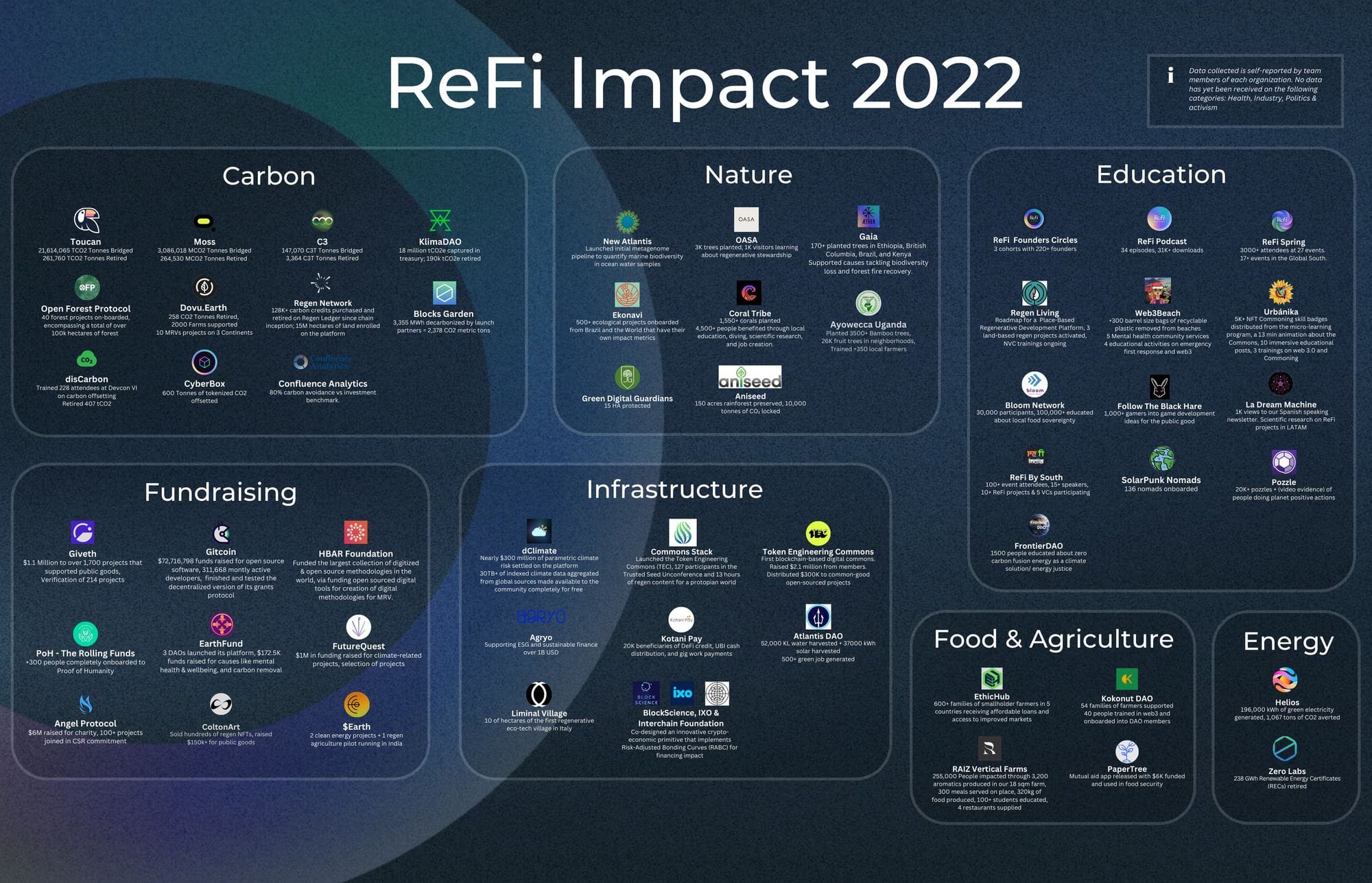Click the Coral Tribe logo
Screen dimensions: 1372x883
click(749, 293)
